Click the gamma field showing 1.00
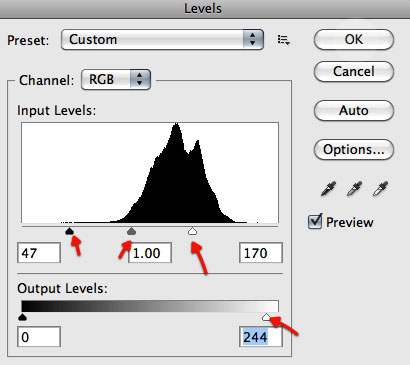 click(x=150, y=253)
